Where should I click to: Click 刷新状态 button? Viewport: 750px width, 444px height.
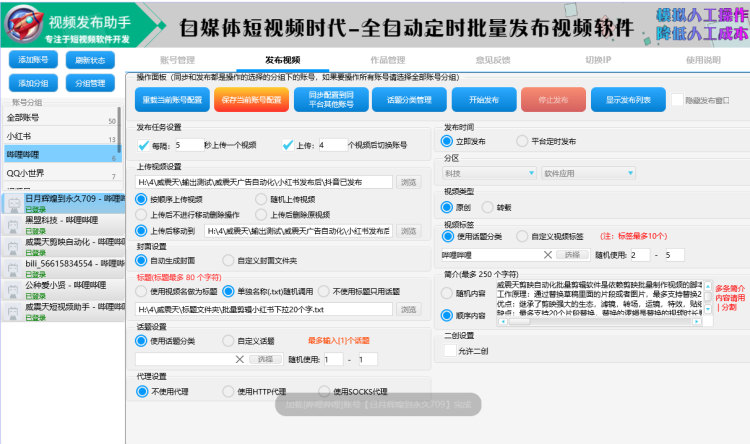pos(90,60)
